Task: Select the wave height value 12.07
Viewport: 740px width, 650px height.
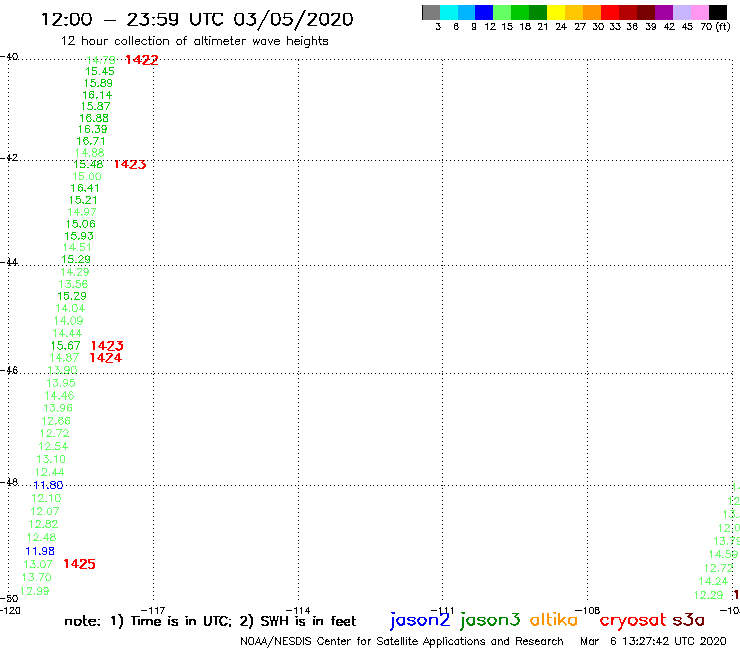Action: click(x=45, y=511)
